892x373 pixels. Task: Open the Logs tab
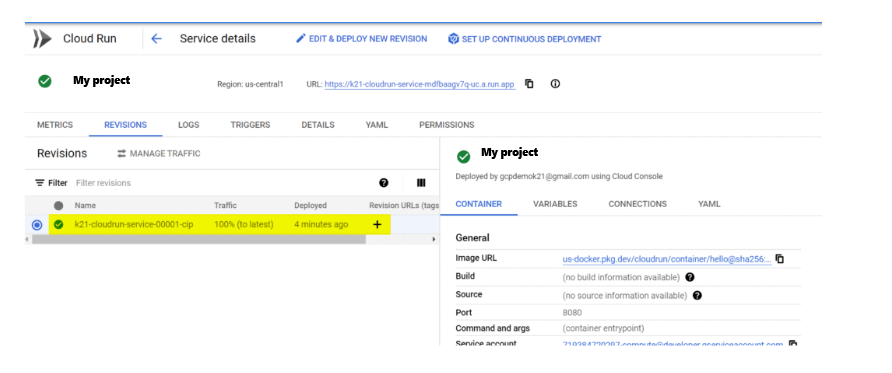click(x=188, y=125)
